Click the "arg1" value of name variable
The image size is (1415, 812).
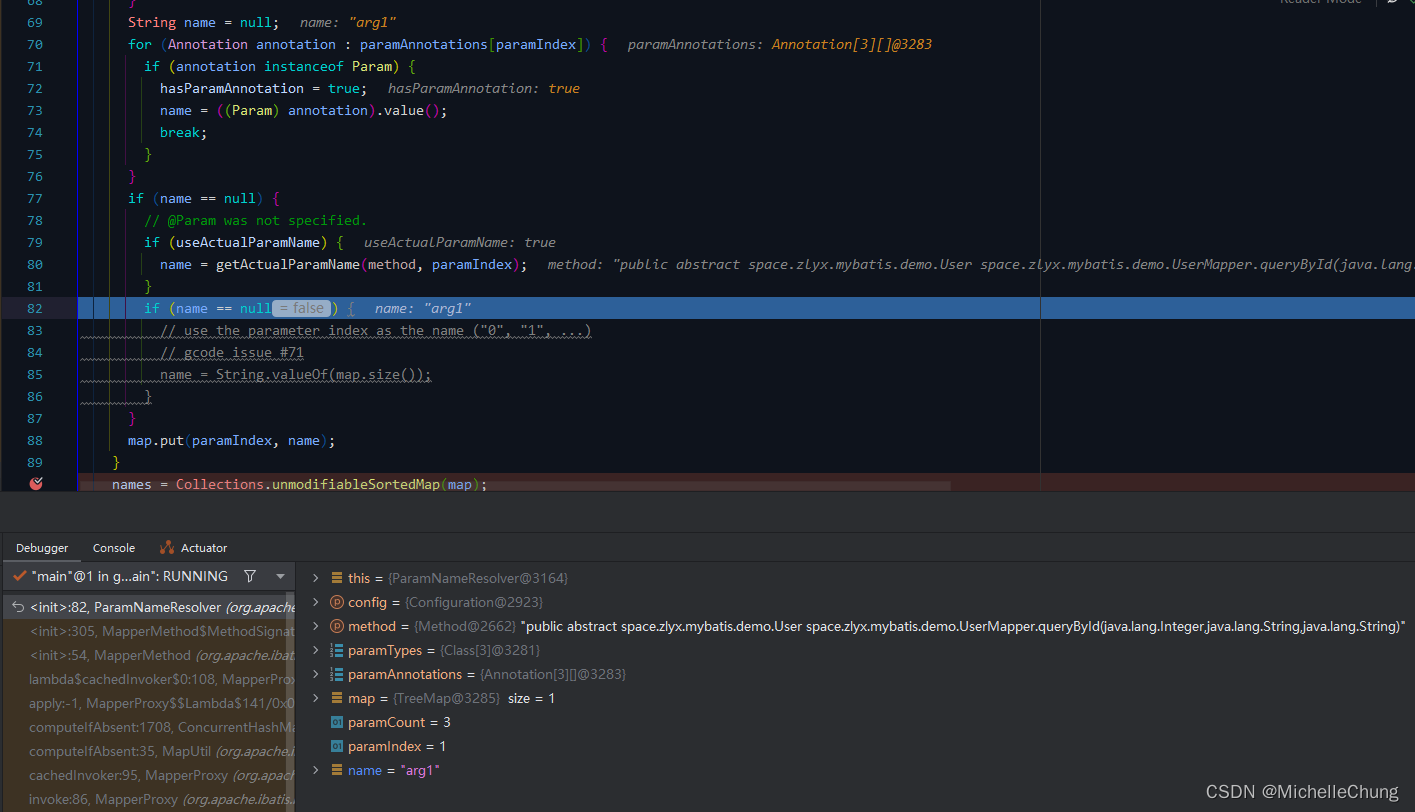pyautogui.click(x=419, y=770)
